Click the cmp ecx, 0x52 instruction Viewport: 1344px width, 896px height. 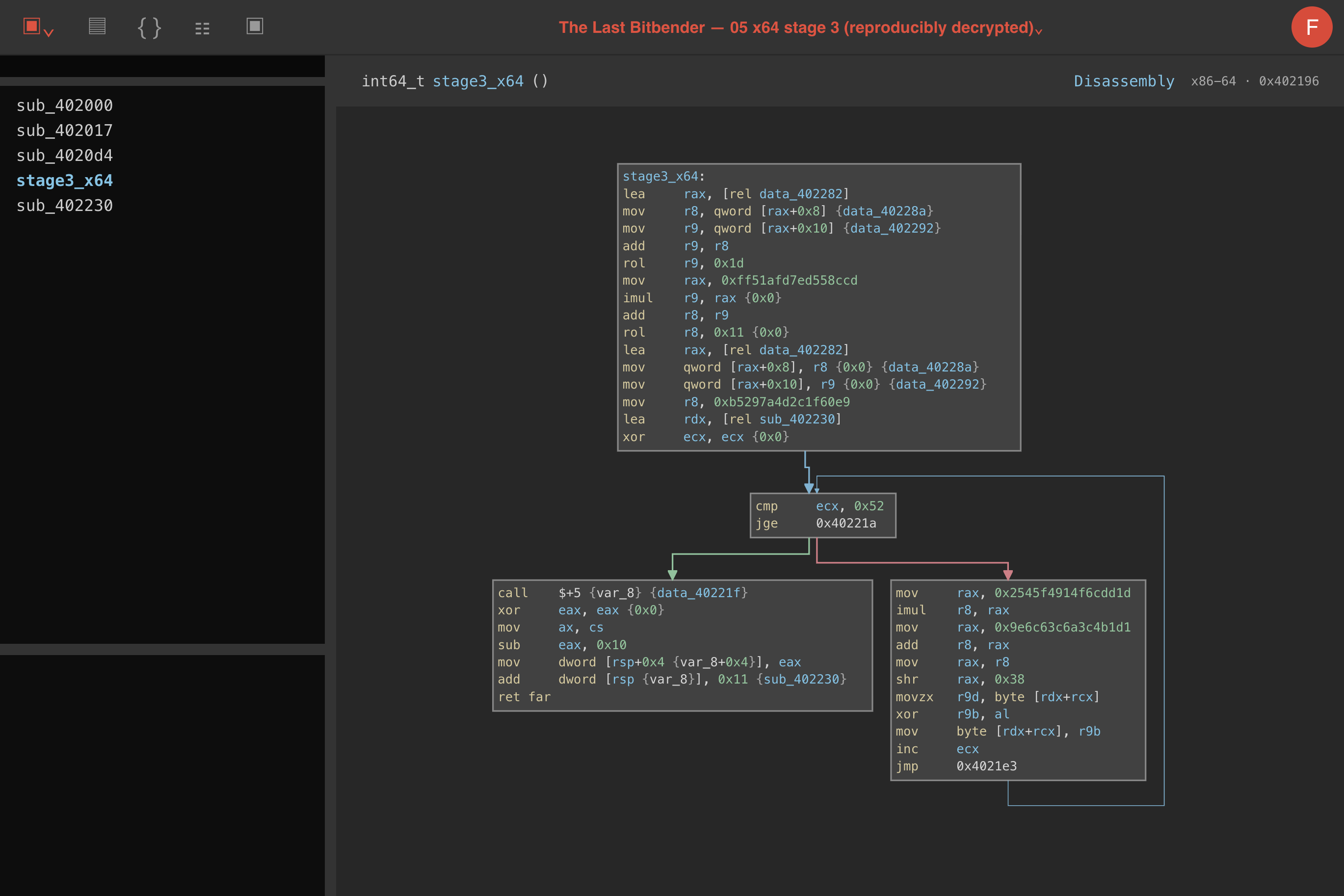(x=819, y=506)
